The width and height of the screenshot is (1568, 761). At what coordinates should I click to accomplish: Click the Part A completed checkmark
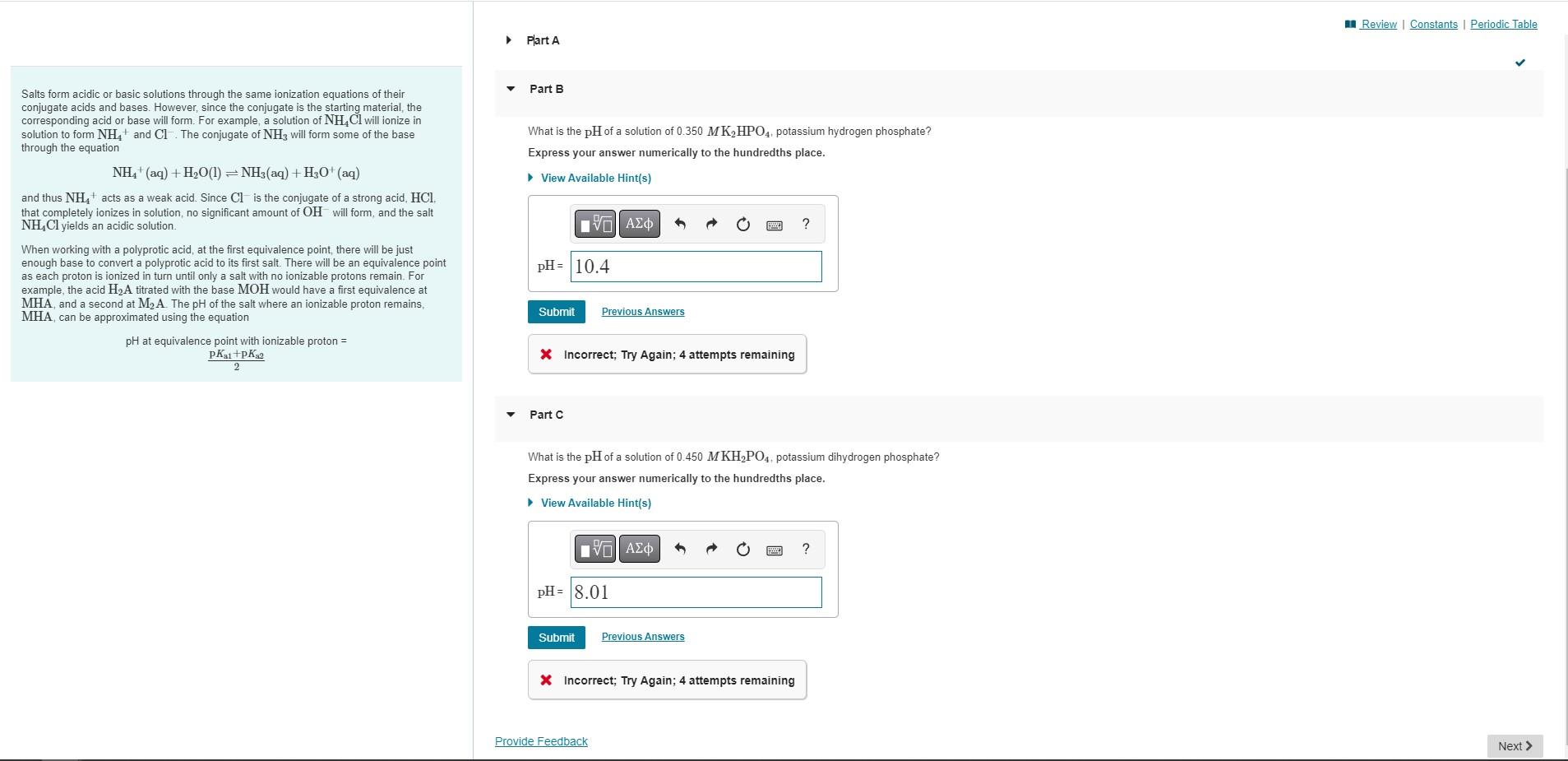(x=1520, y=63)
